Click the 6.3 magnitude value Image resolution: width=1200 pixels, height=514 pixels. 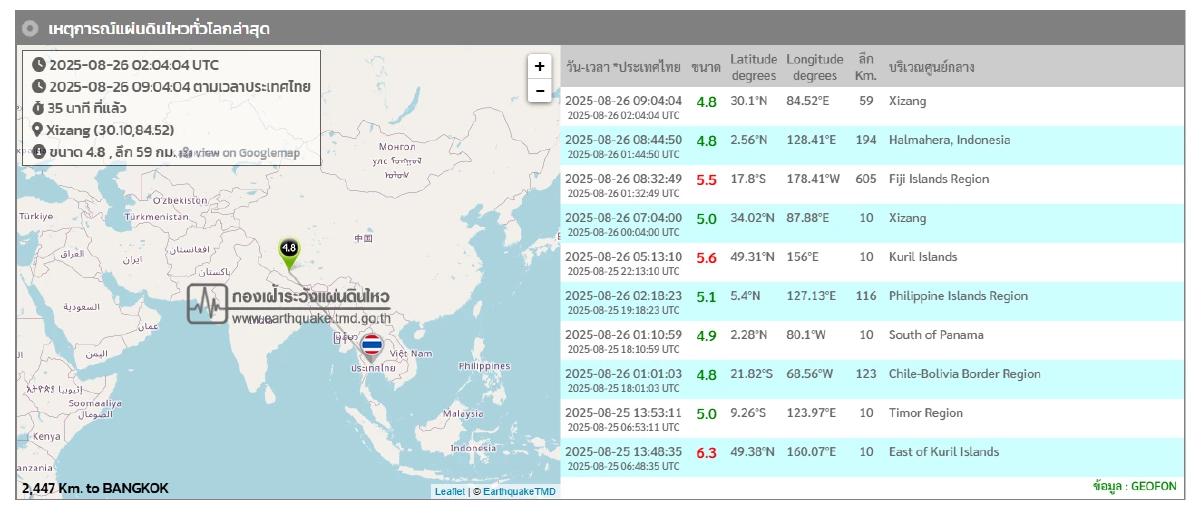pyautogui.click(x=706, y=453)
